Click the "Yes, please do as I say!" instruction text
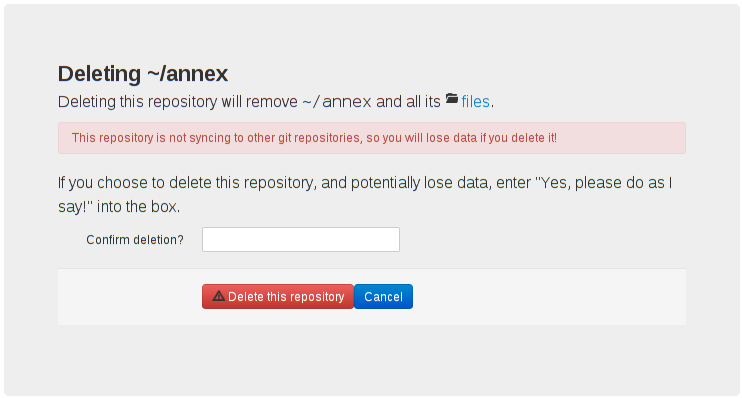The width and height of the screenshot is (742, 398). (x=365, y=195)
